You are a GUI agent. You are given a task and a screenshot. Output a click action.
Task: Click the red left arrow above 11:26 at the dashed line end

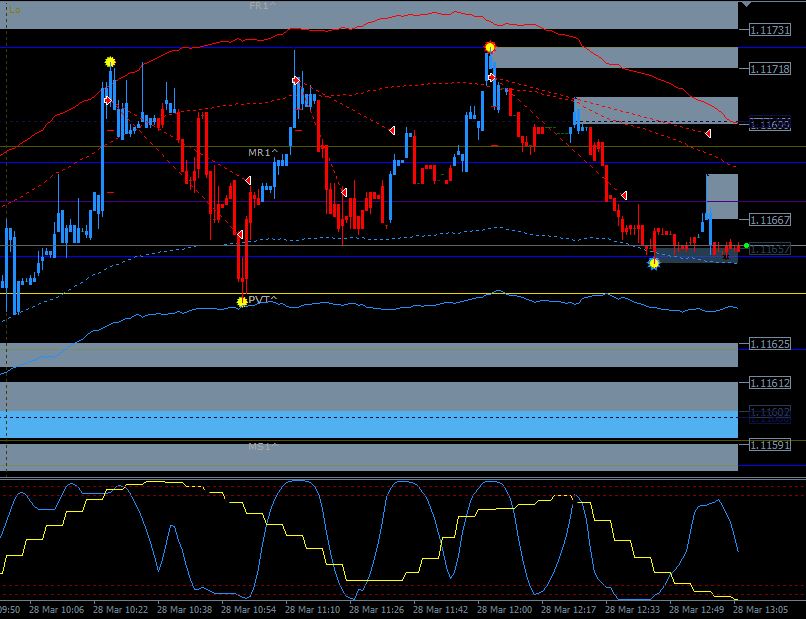[392, 131]
